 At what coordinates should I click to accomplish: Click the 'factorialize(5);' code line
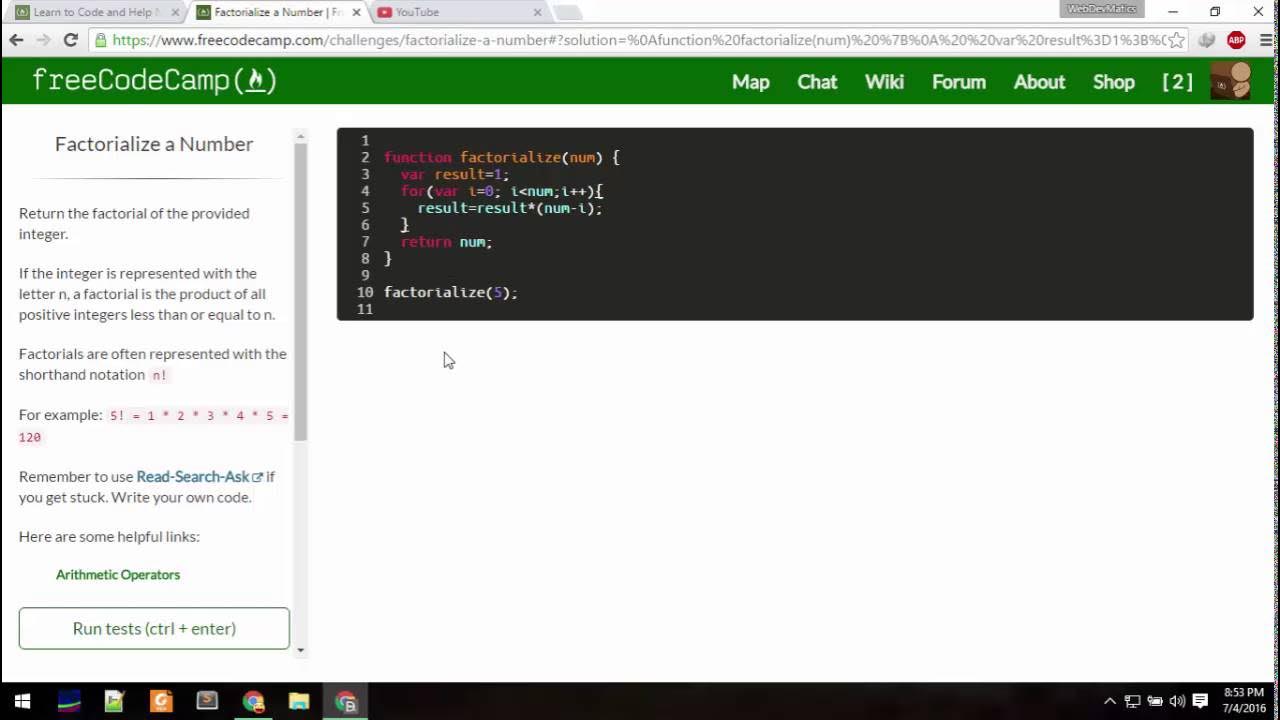point(450,292)
